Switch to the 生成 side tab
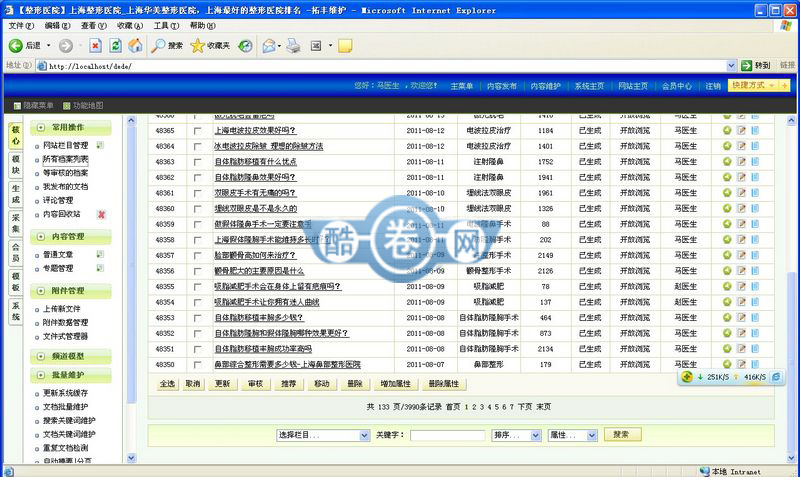The width and height of the screenshot is (800, 477). tap(16, 194)
